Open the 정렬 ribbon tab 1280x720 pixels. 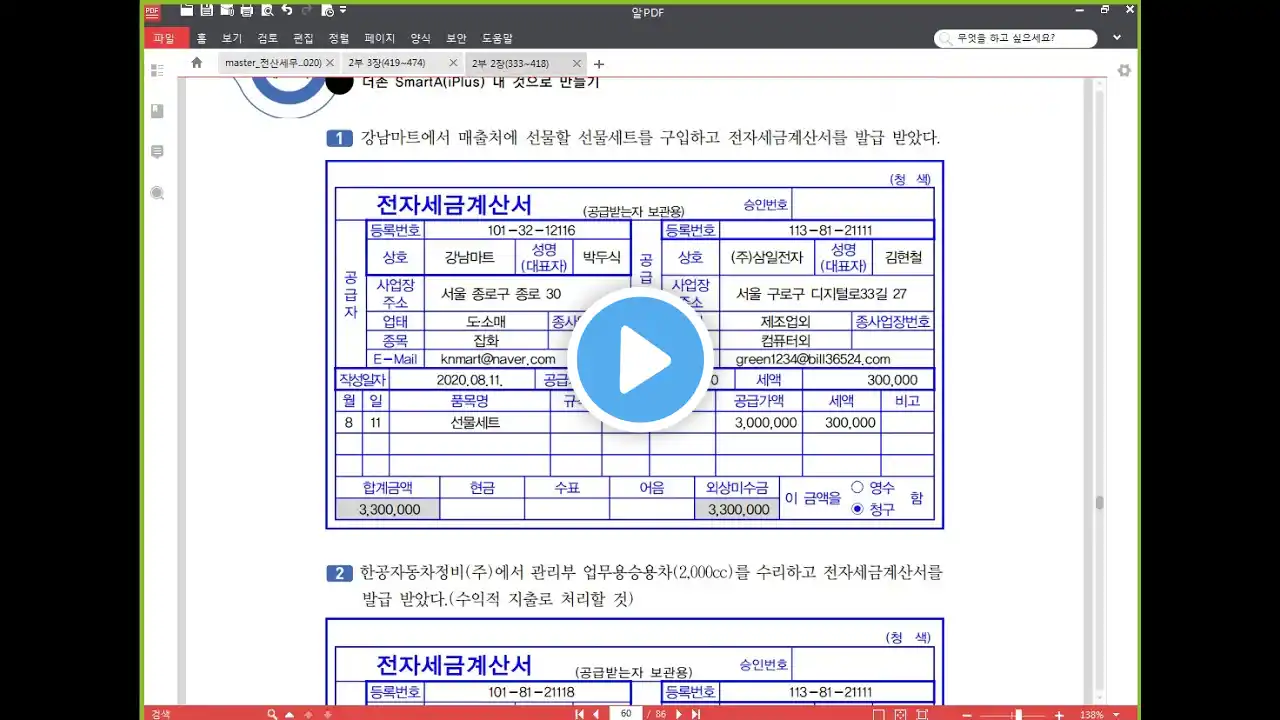click(x=339, y=38)
